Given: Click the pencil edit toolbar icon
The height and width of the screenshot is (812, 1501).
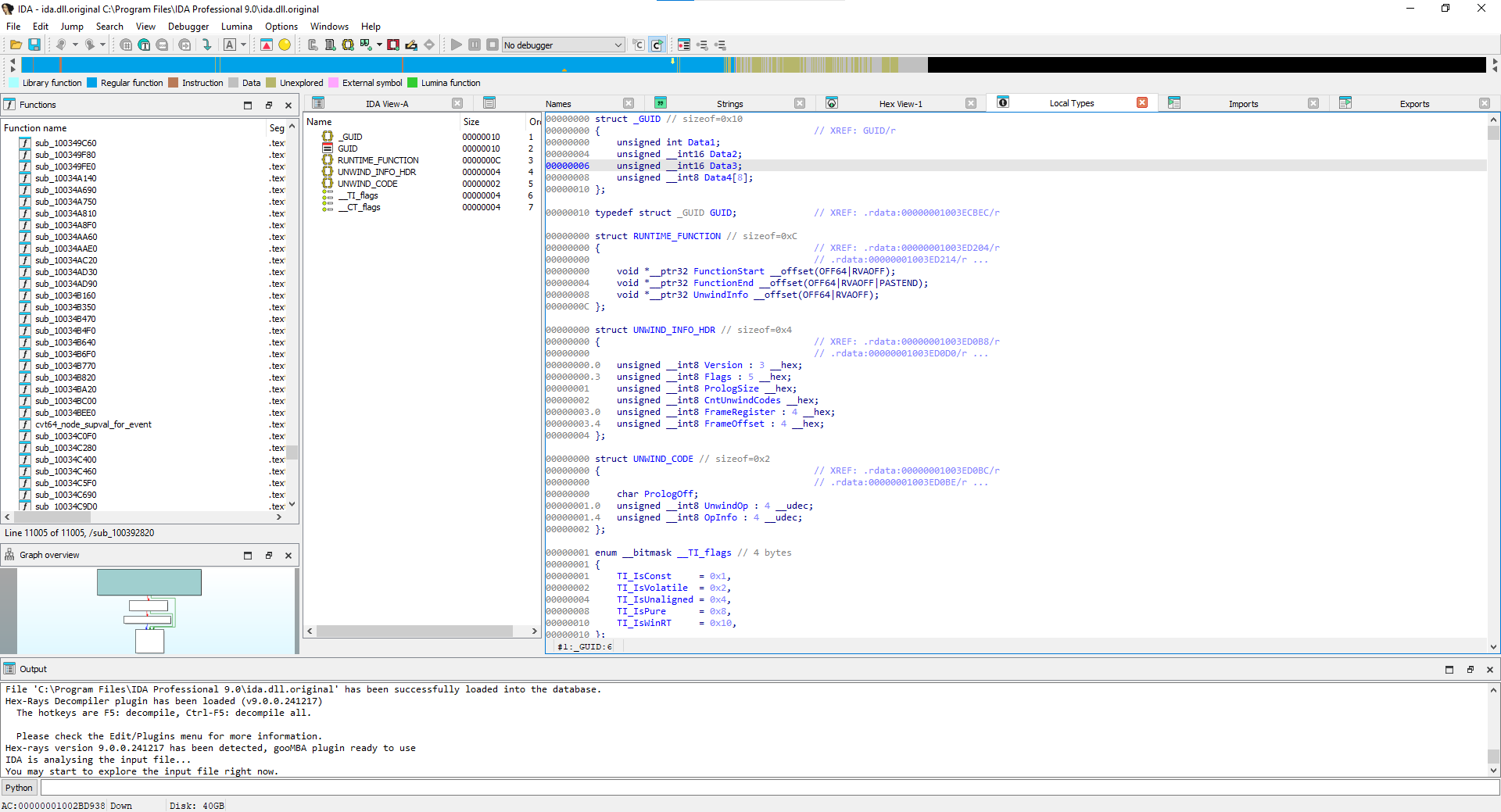Looking at the screenshot, I should (411, 45).
